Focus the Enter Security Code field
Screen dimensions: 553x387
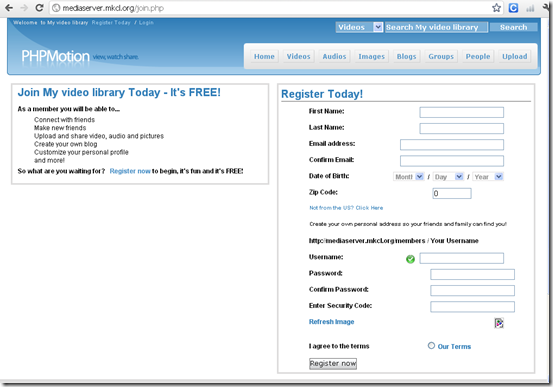tap(472, 307)
